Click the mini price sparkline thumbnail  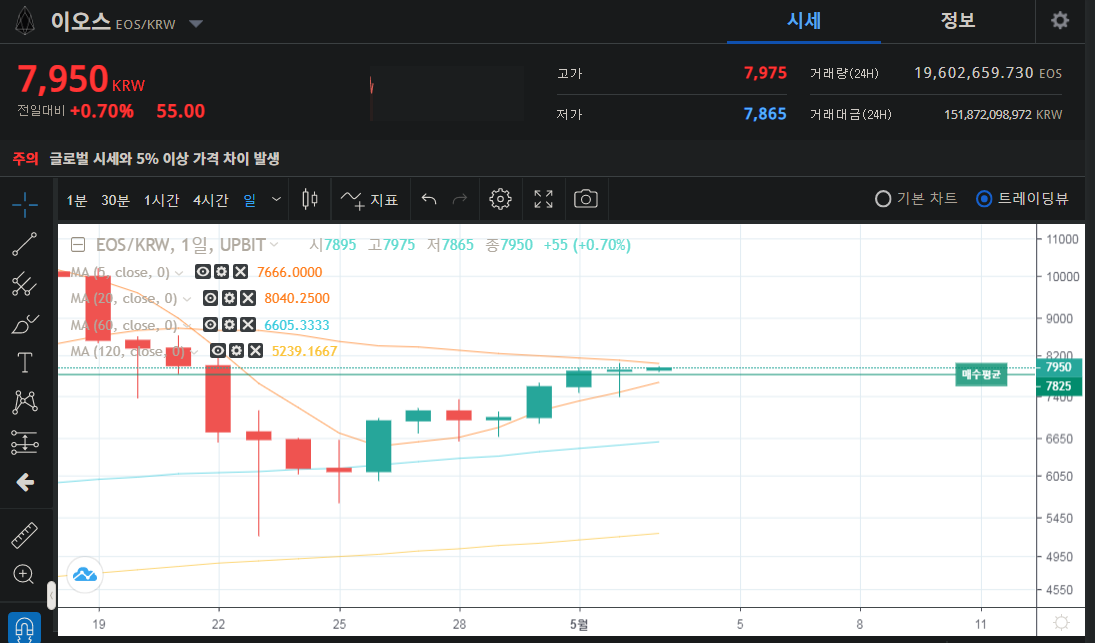pos(447,94)
